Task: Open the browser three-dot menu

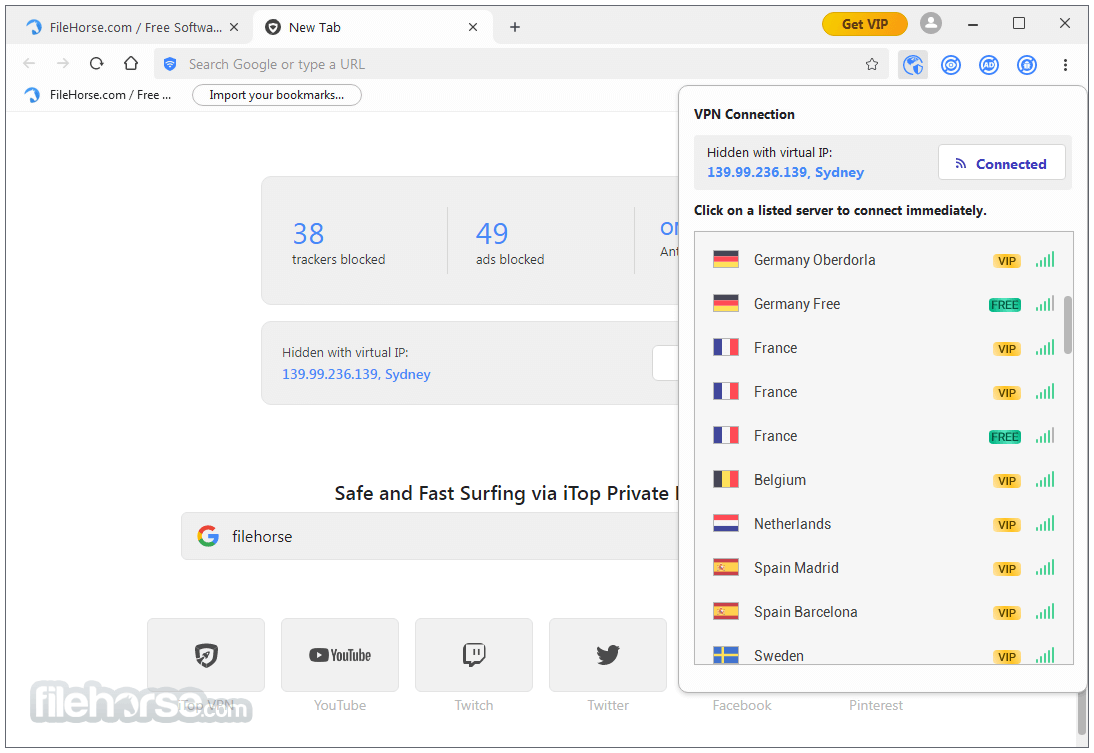Action: point(1065,65)
